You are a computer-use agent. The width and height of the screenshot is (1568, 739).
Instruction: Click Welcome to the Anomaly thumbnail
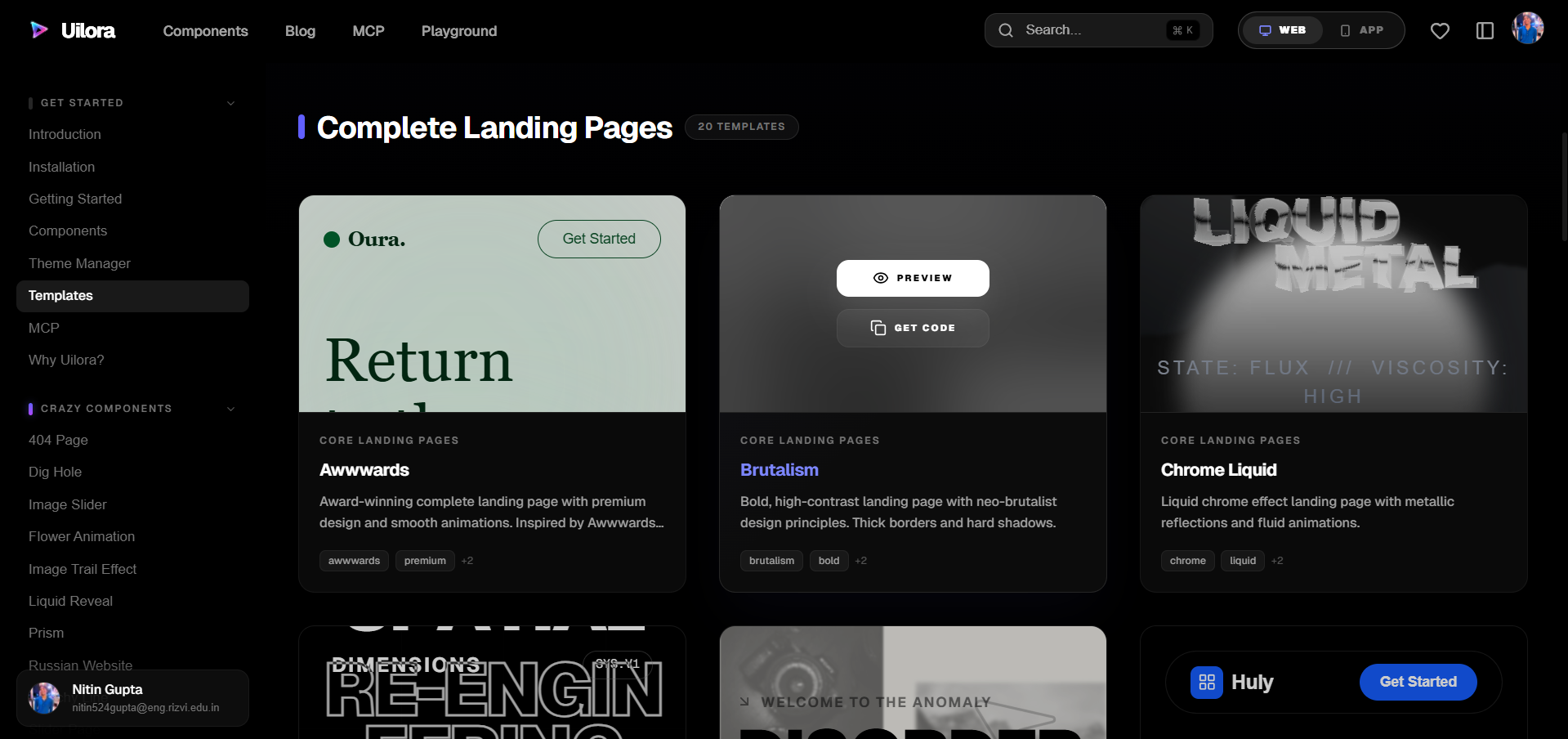pyautogui.click(x=913, y=683)
